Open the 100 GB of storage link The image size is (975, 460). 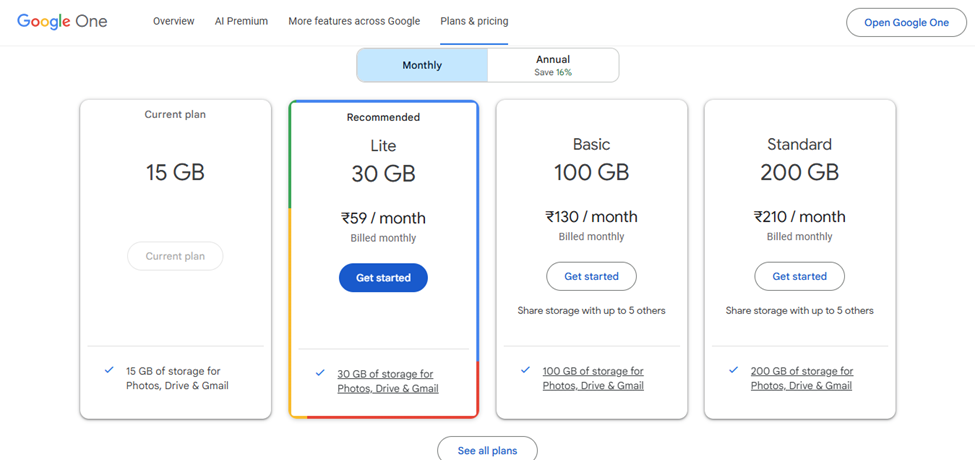(x=593, y=378)
